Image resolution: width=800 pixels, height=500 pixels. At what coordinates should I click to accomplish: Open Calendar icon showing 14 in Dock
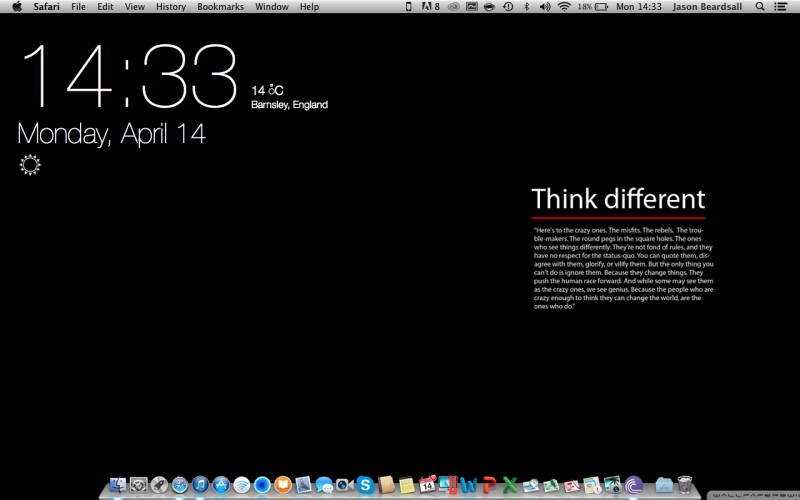tap(427, 484)
